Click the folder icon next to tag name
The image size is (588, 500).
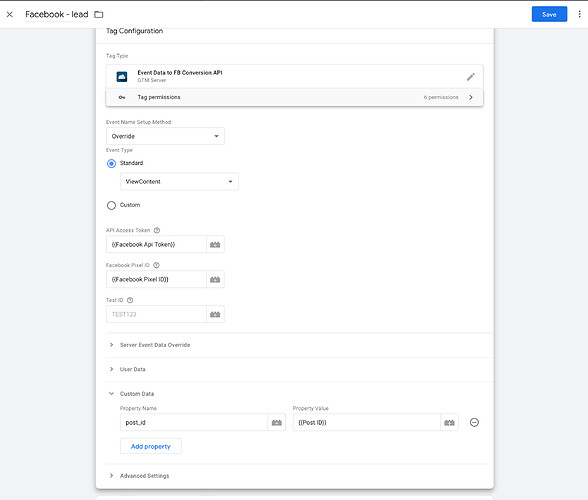[99, 14]
